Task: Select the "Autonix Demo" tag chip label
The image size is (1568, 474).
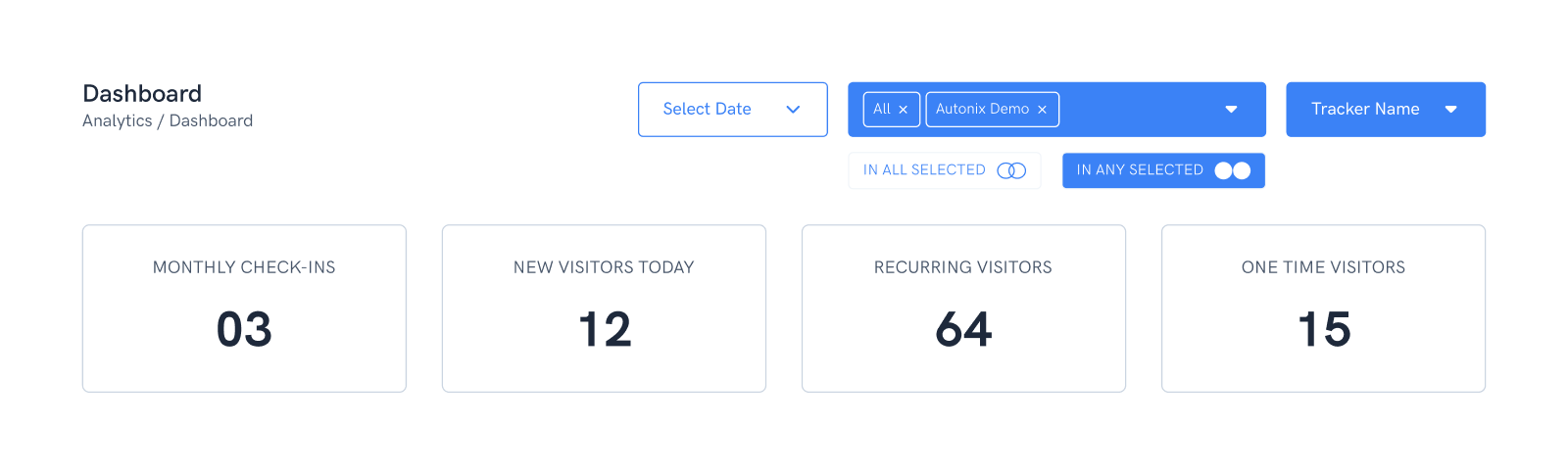Action: pos(982,109)
